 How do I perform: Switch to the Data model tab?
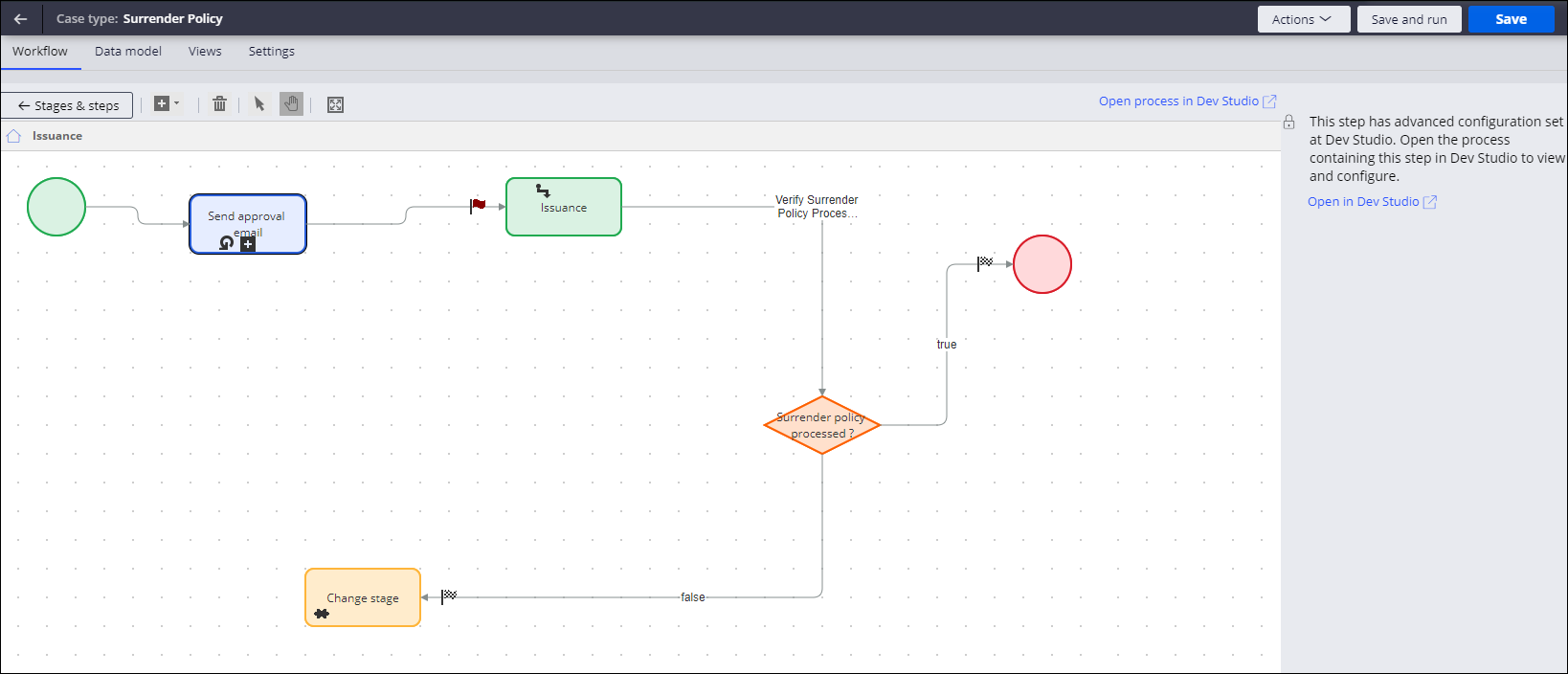pyautogui.click(x=128, y=52)
